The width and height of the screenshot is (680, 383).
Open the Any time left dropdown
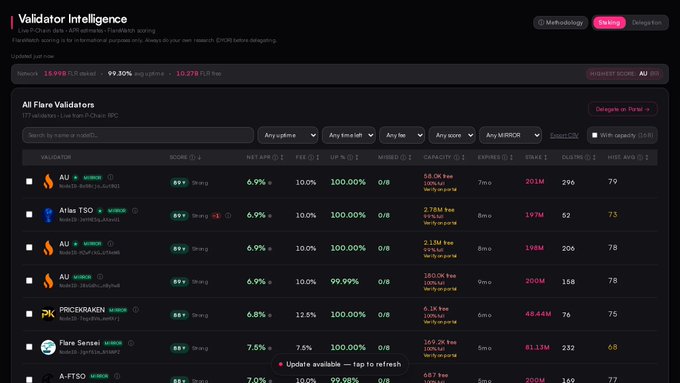pyautogui.click(x=349, y=135)
